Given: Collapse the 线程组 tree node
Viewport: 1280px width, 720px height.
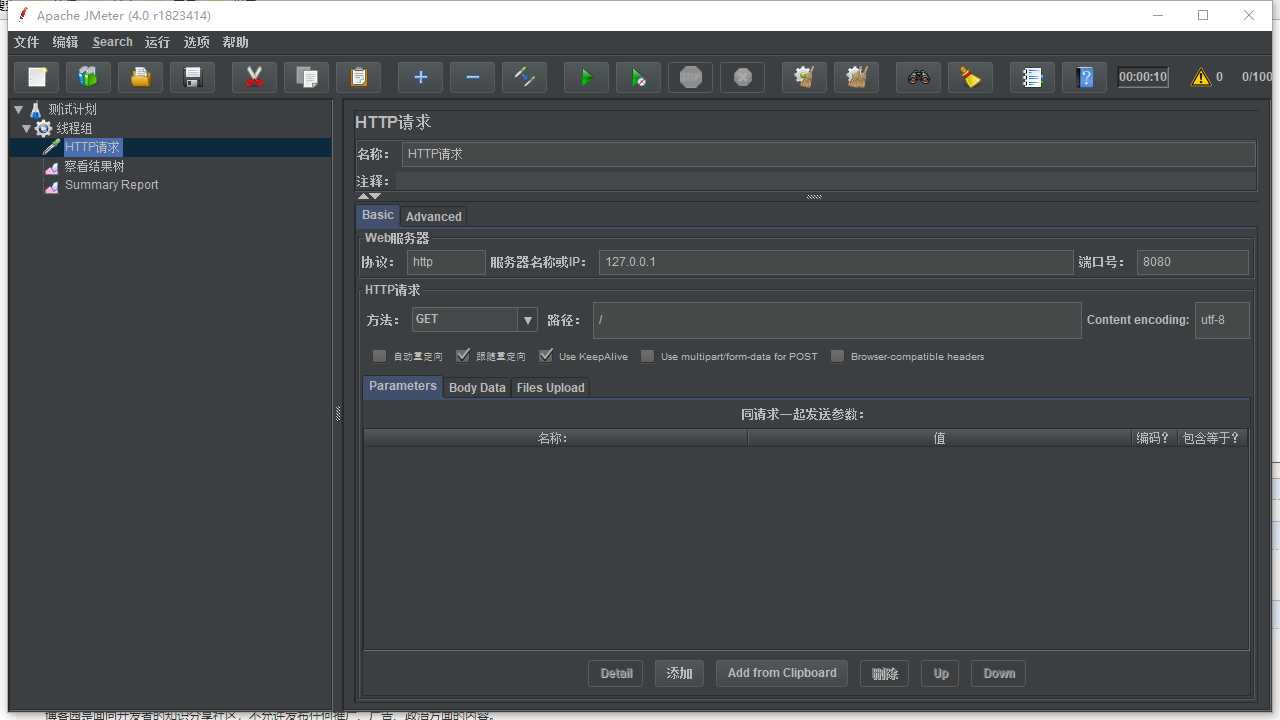Looking at the screenshot, I should [26, 128].
